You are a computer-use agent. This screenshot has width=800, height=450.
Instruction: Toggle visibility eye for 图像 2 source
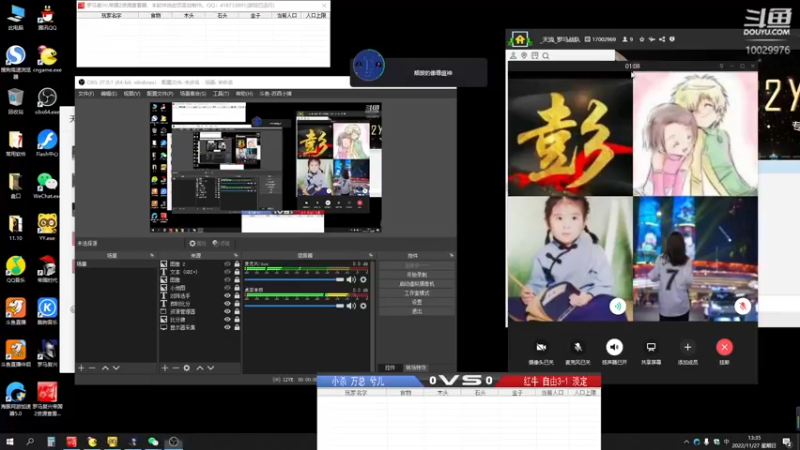pos(228,264)
